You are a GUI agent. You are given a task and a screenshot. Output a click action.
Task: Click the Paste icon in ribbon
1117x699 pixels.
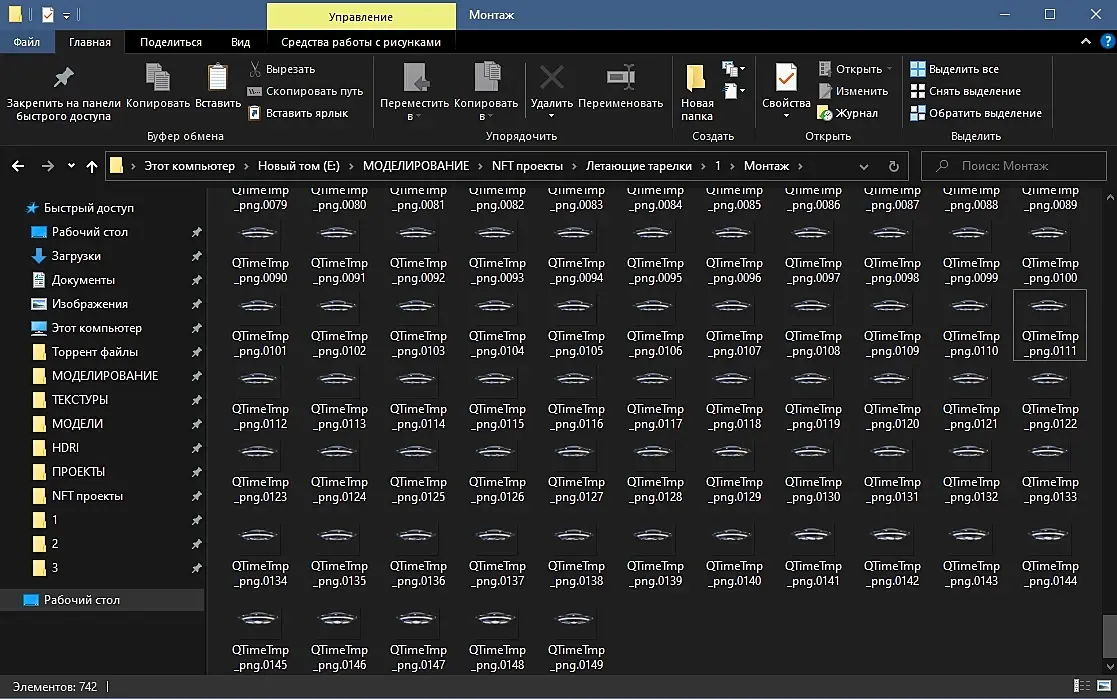(217, 78)
